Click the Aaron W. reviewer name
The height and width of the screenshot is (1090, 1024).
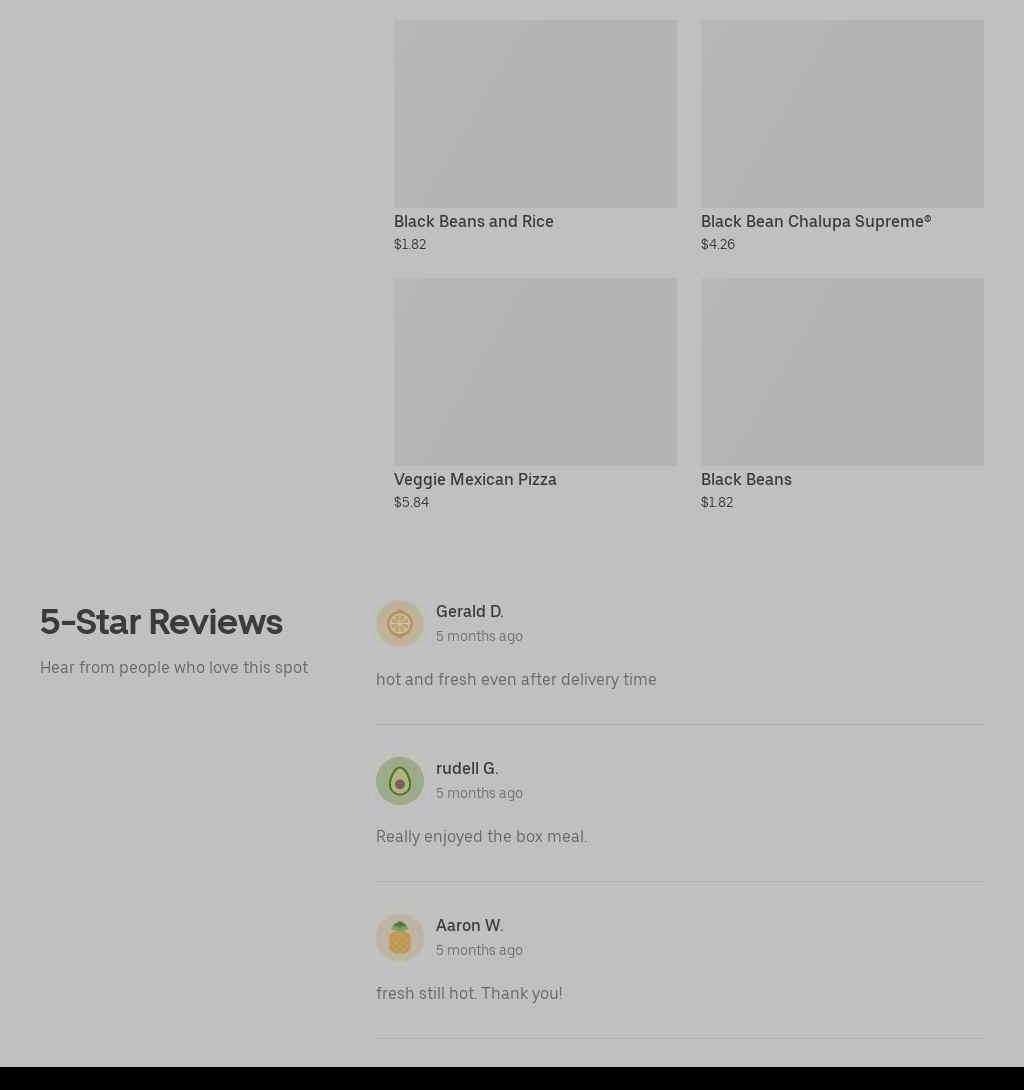[469, 925]
